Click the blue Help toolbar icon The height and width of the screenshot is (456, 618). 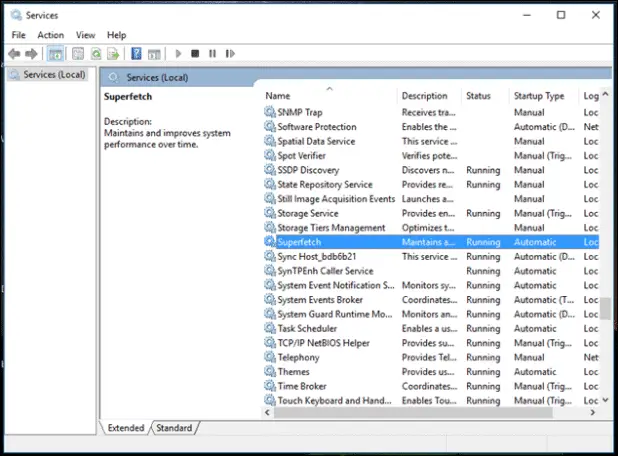point(136,53)
